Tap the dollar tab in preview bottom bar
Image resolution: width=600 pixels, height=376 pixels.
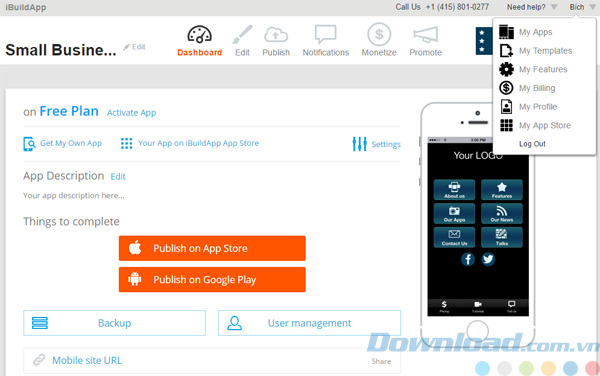coord(444,306)
